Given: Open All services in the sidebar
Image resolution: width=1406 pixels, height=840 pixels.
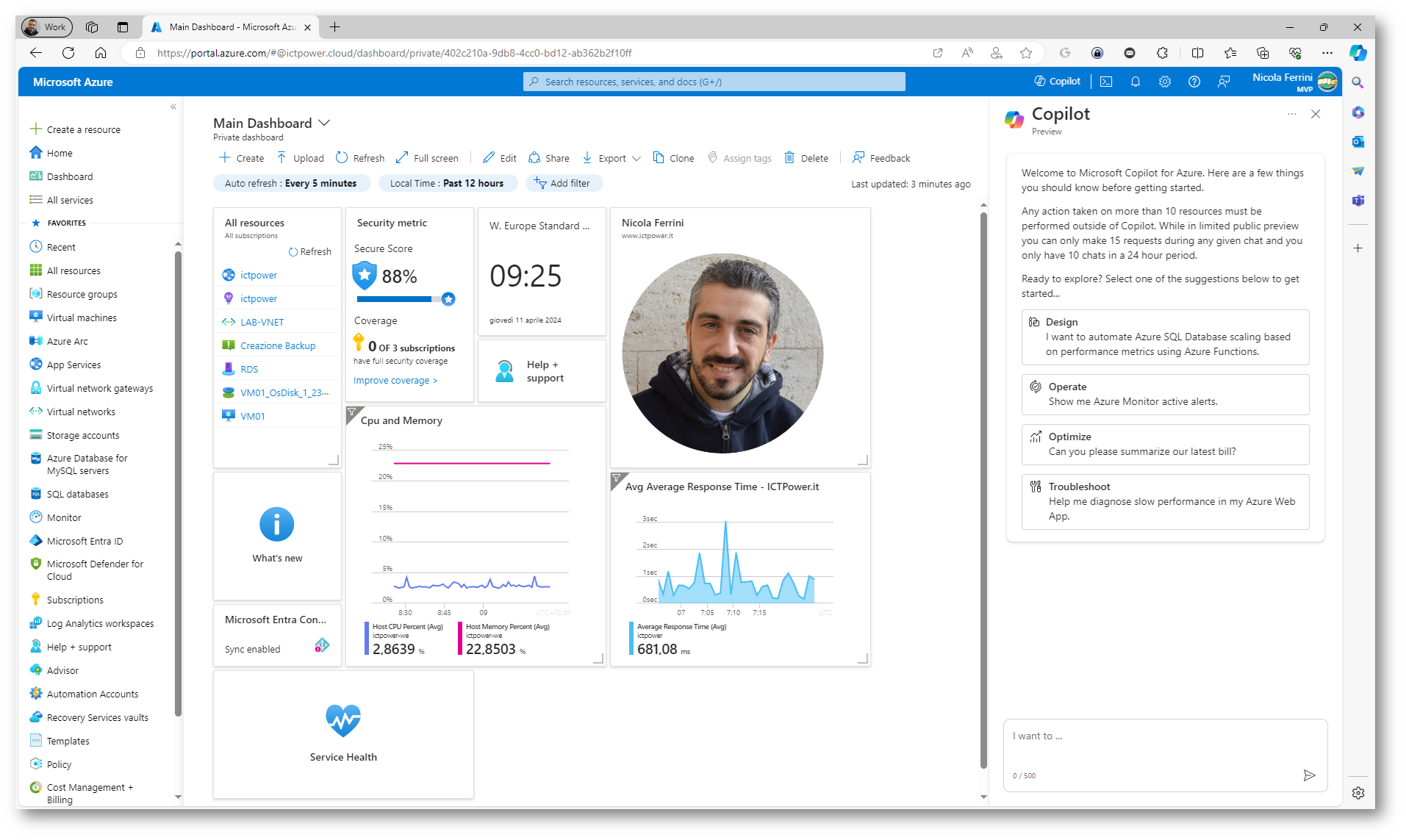Looking at the screenshot, I should [61, 200].
